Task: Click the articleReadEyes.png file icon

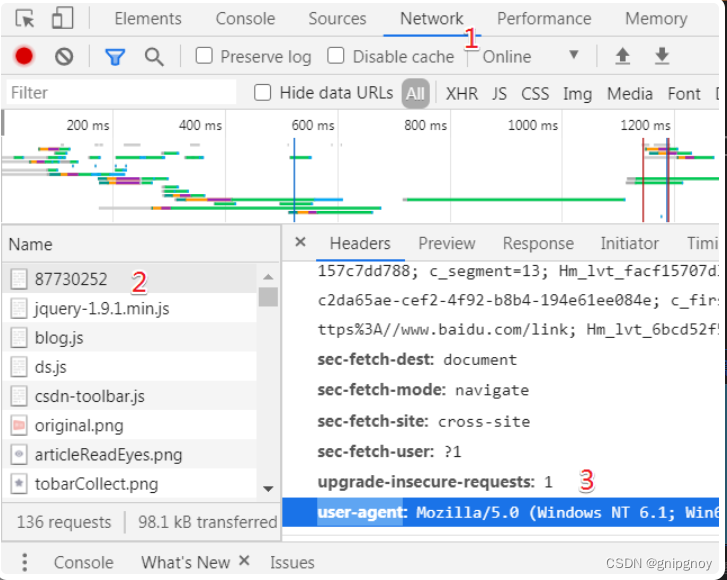Action: [19, 454]
